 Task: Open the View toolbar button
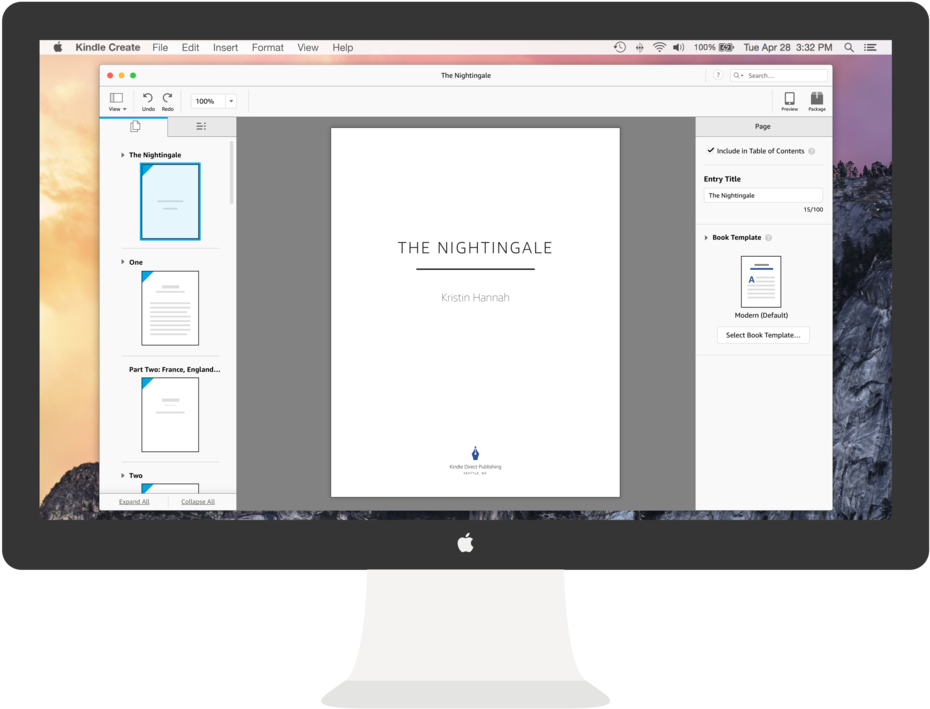[117, 101]
